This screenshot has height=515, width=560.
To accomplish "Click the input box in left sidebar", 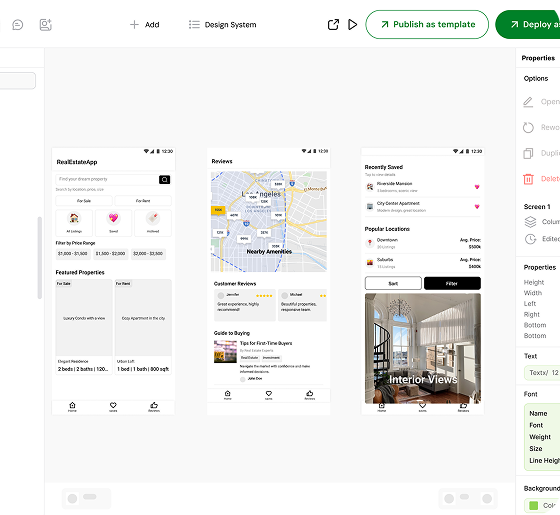I will coord(17,81).
